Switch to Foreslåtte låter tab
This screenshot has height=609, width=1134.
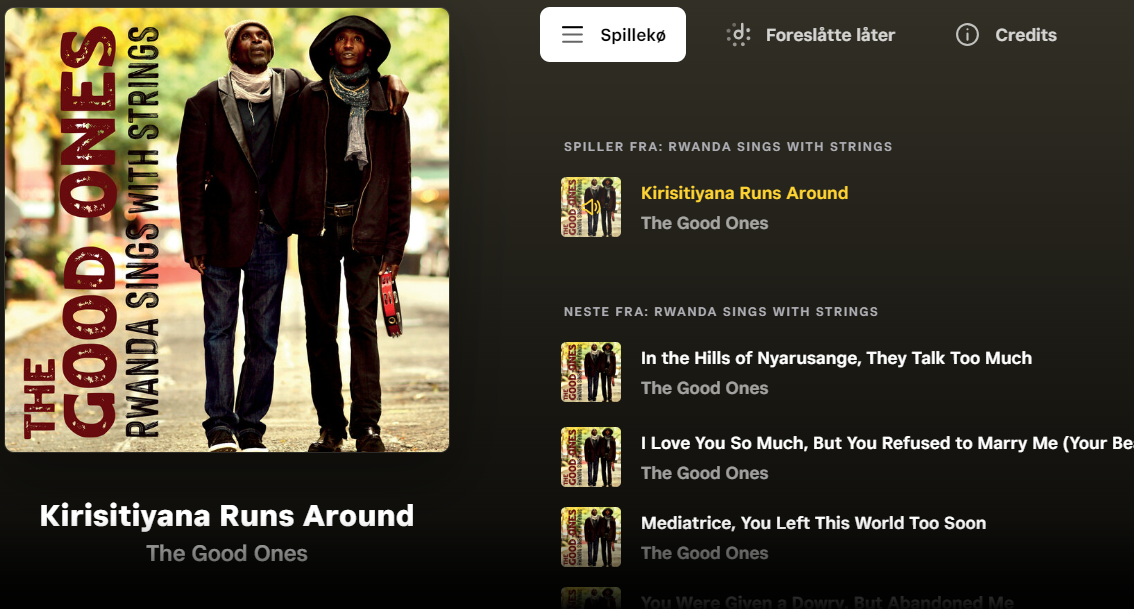pos(810,35)
